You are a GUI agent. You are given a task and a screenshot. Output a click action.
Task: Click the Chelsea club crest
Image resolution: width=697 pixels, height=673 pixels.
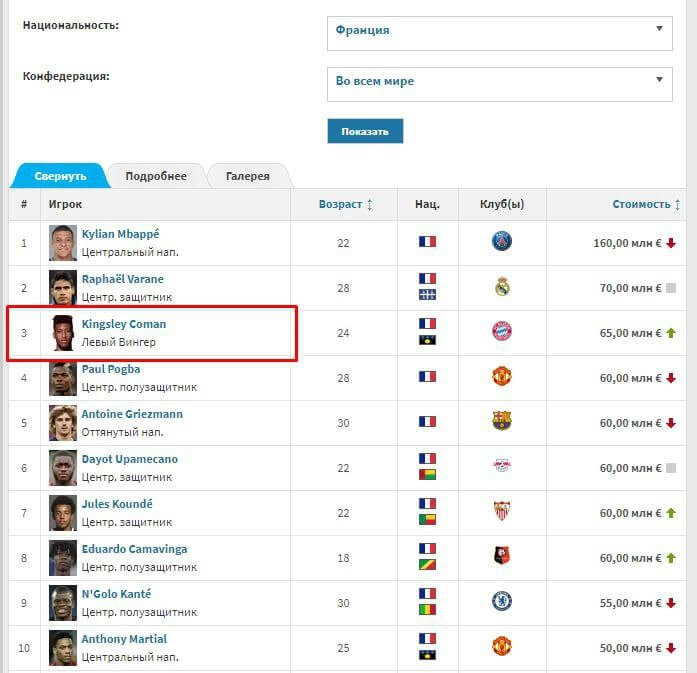pos(502,601)
